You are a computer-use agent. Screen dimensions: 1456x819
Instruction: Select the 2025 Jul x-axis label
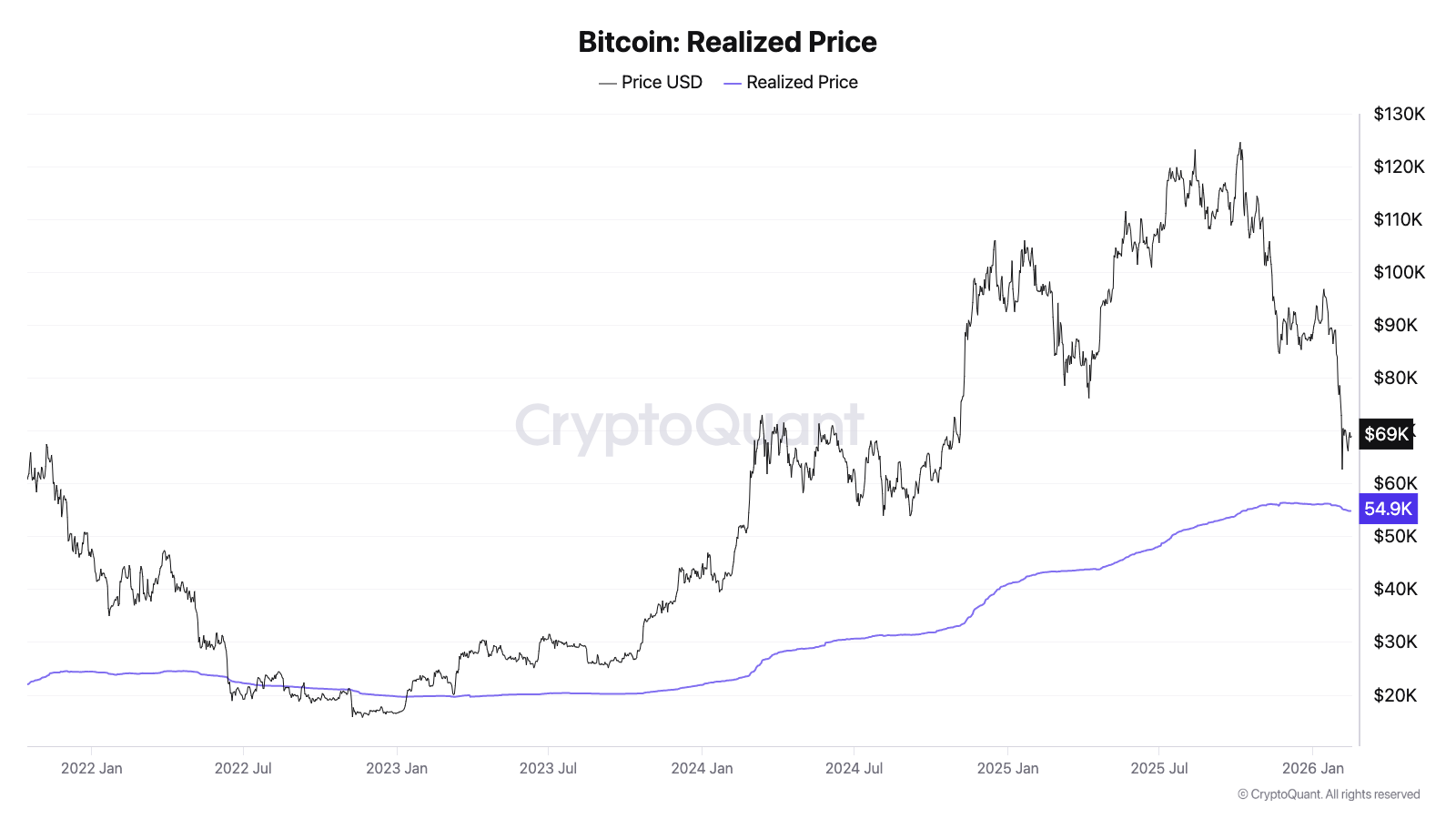pos(1159,768)
